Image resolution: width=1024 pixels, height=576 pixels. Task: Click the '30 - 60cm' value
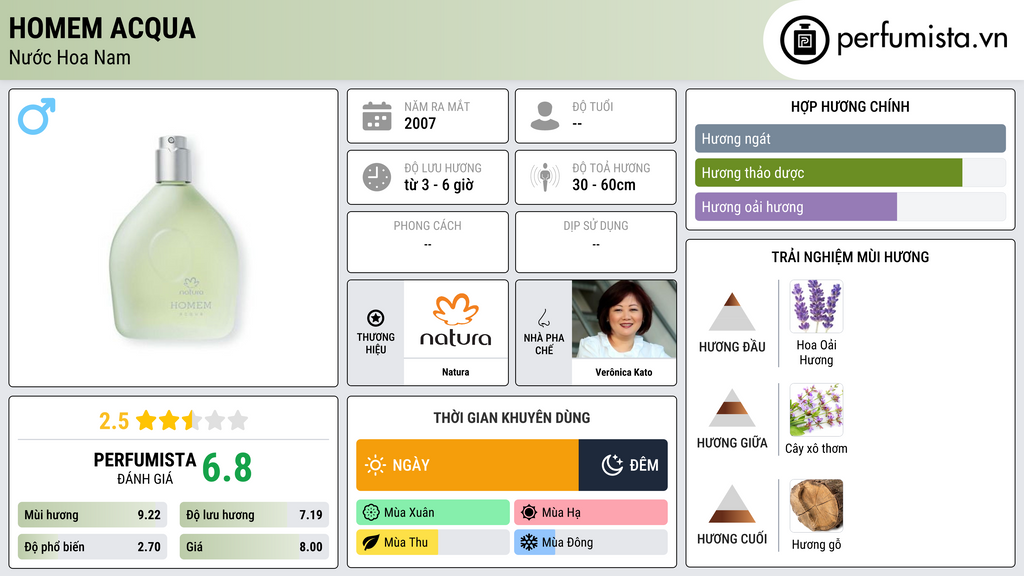[604, 185]
